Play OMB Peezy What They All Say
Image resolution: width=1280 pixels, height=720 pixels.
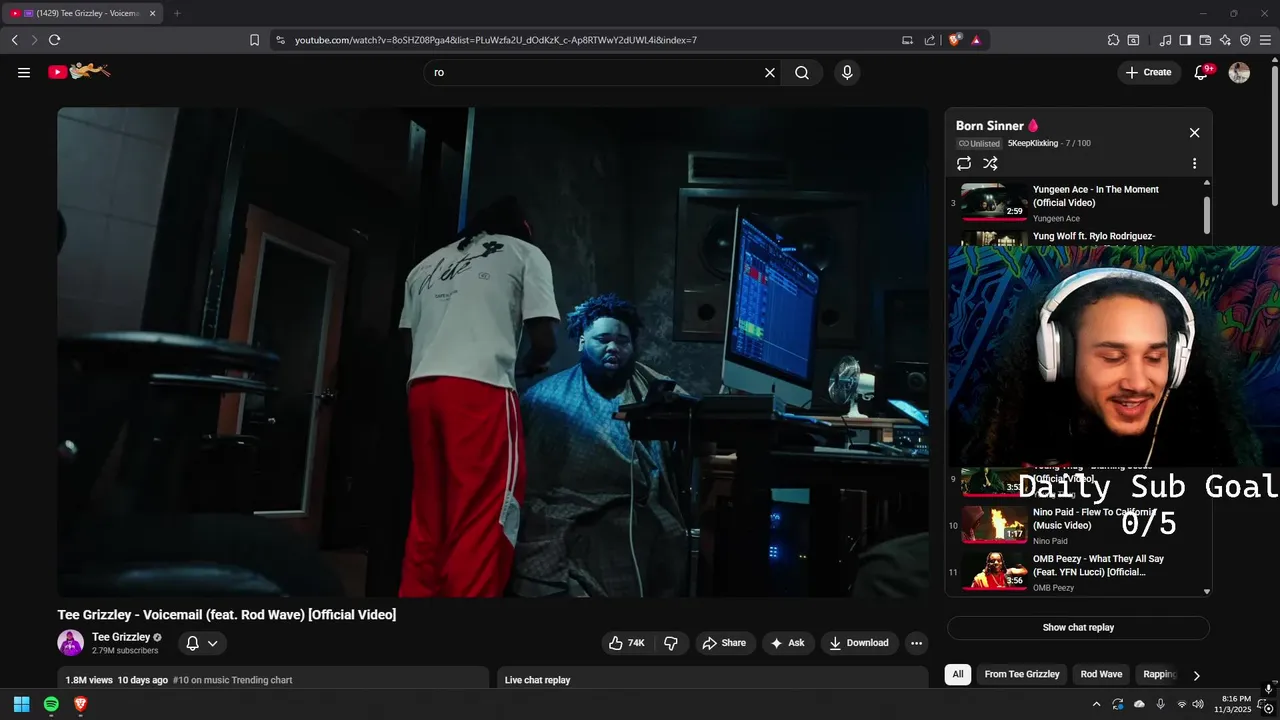point(1078,572)
